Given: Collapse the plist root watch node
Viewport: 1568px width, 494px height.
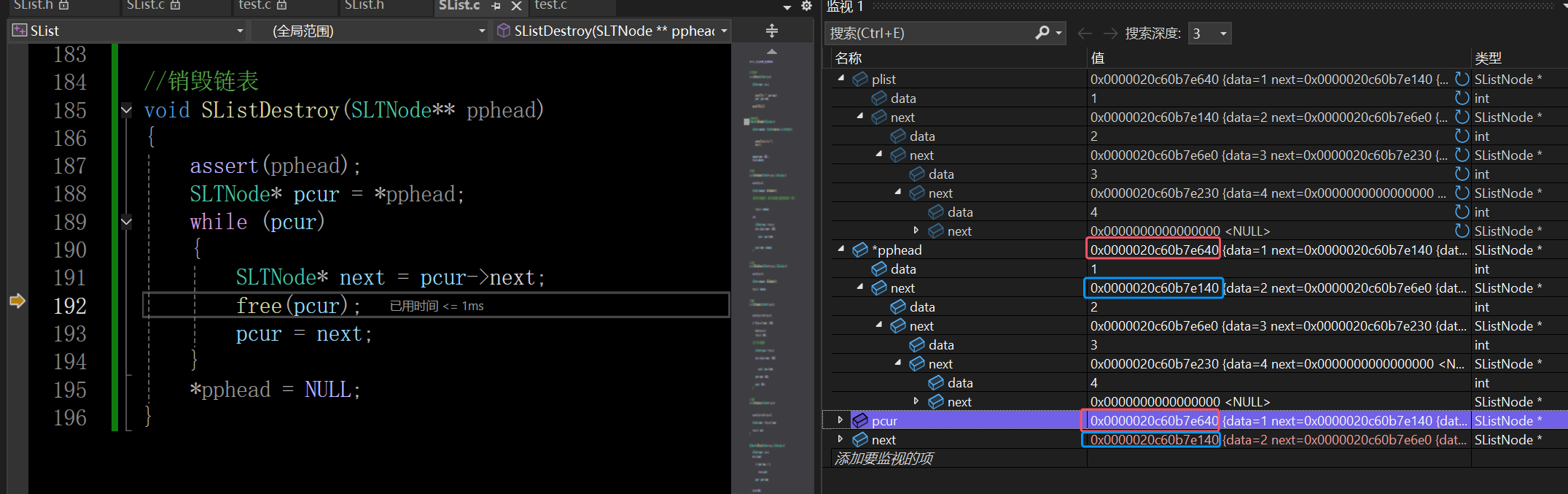Looking at the screenshot, I should [x=841, y=77].
